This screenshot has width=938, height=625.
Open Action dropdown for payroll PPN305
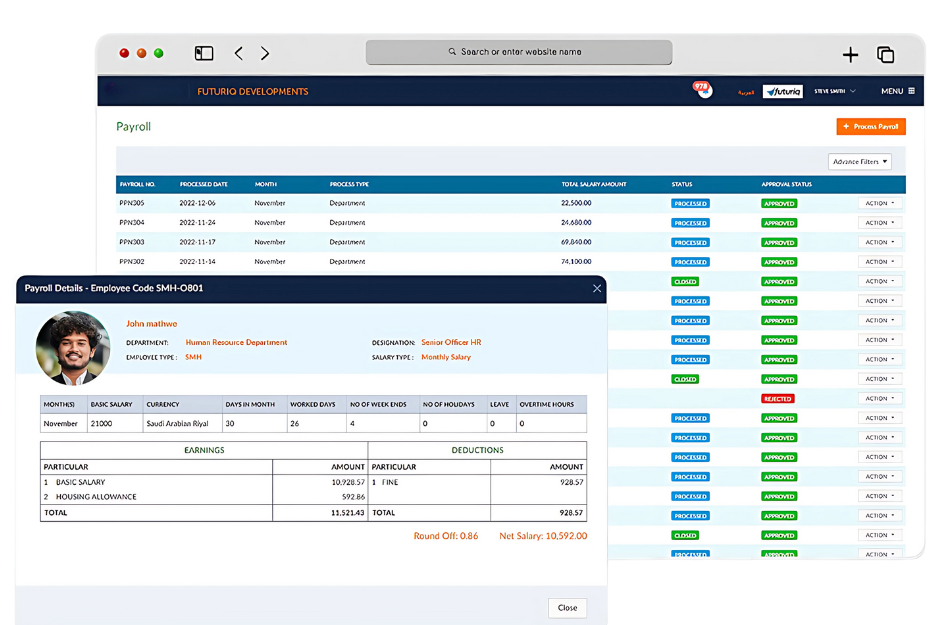880,203
